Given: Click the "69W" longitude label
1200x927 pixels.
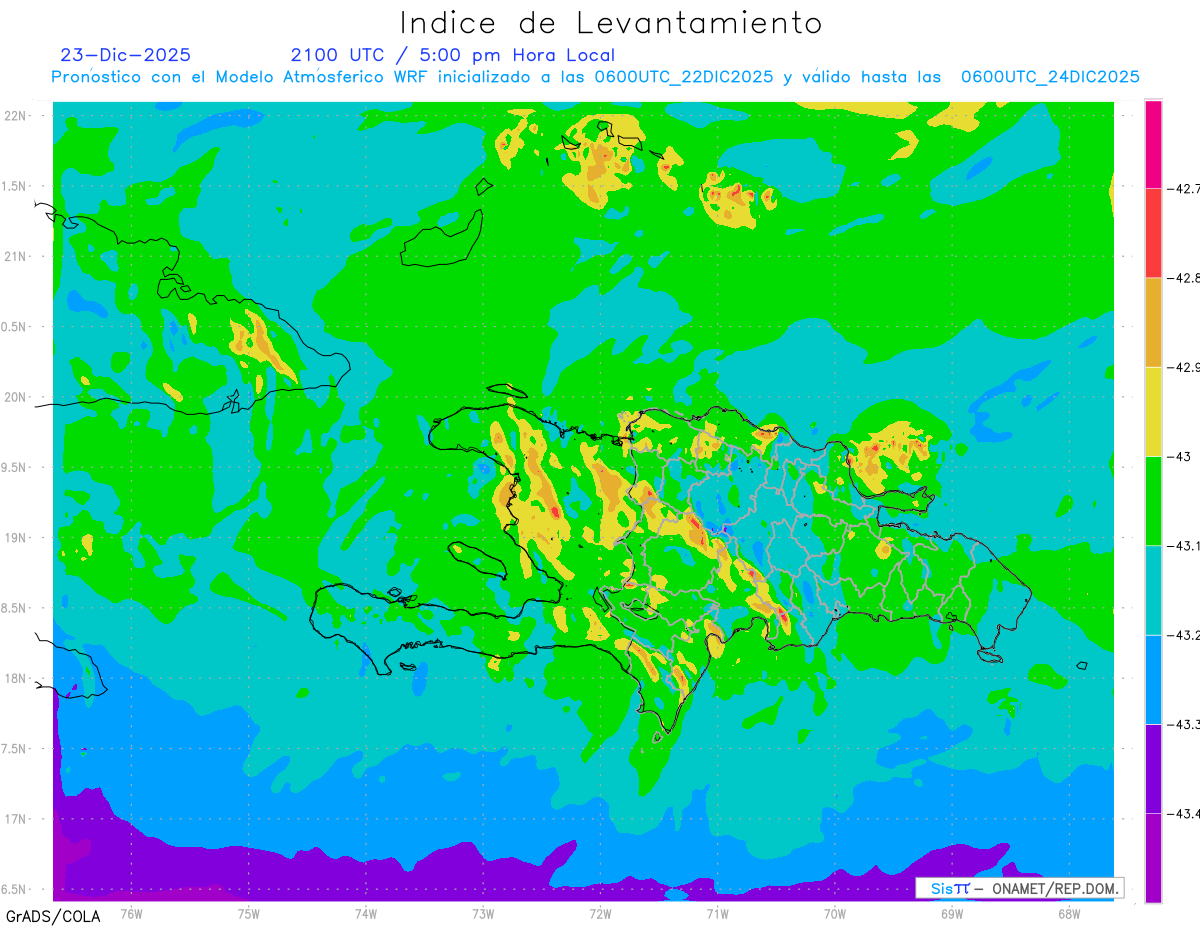Looking at the screenshot, I should tap(952, 913).
